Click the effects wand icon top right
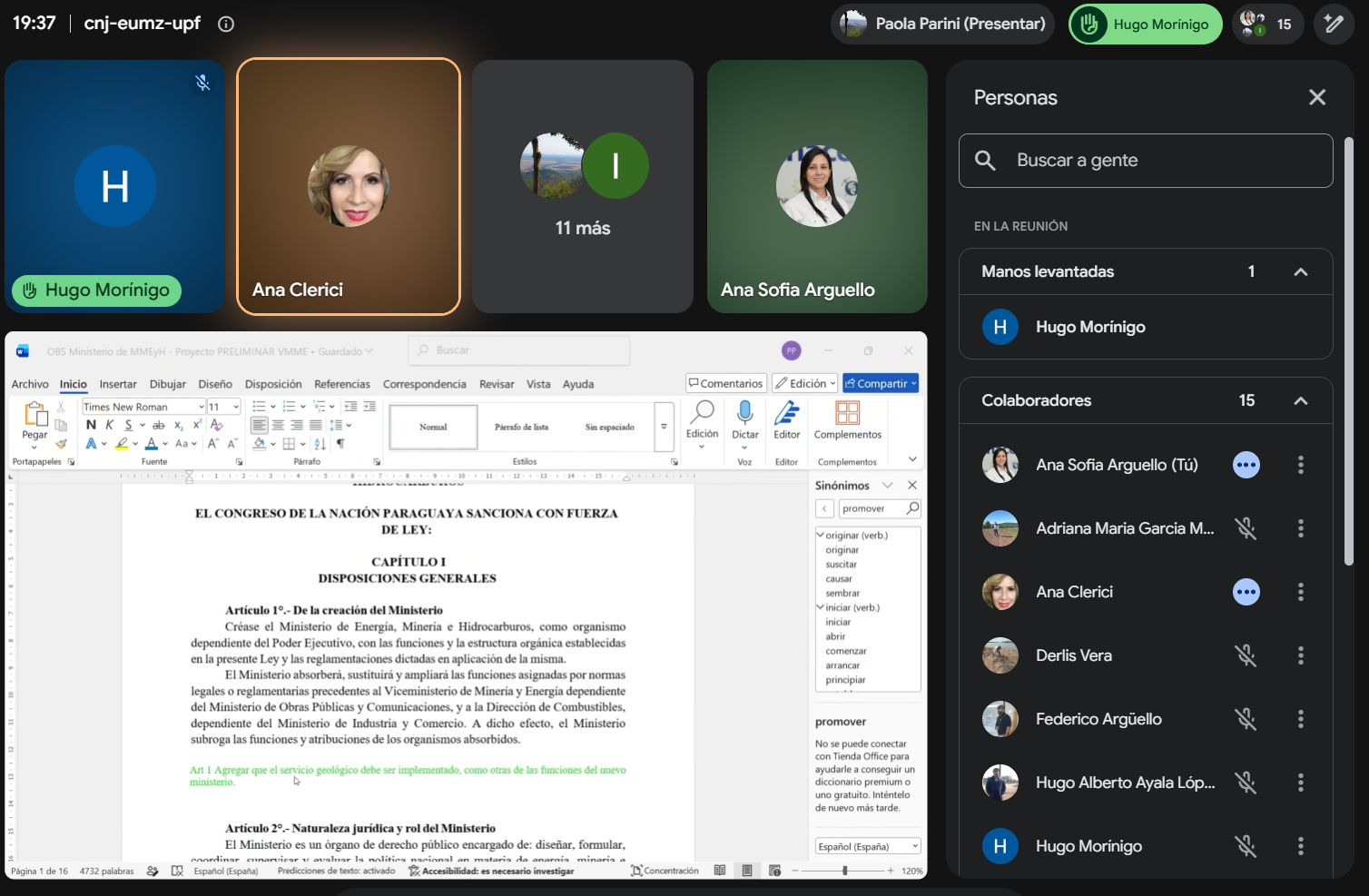Image resolution: width=1369 pixels, height=896 pixels. 1334,24
